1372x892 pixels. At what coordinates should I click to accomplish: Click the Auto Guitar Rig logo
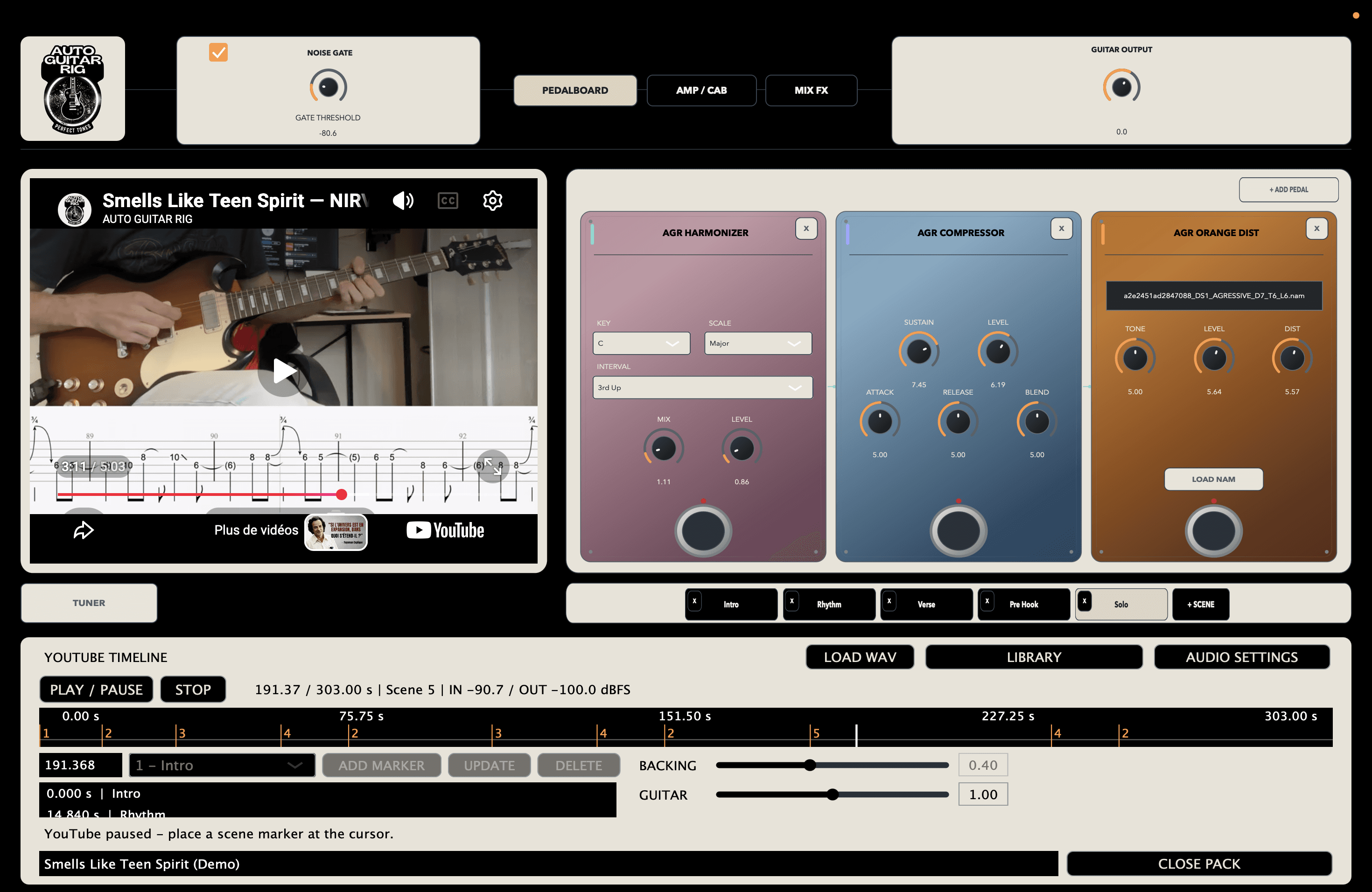(73, 89)
